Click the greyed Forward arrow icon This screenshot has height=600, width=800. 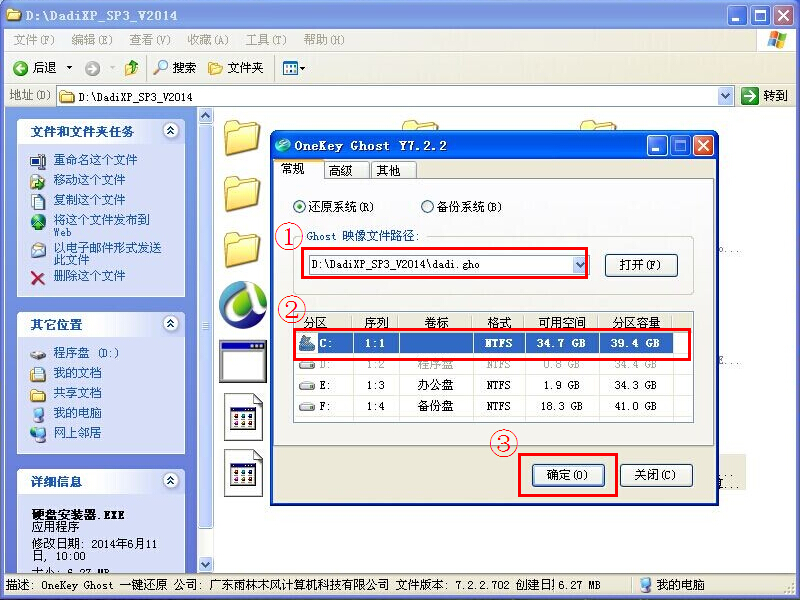pos(92,68)
